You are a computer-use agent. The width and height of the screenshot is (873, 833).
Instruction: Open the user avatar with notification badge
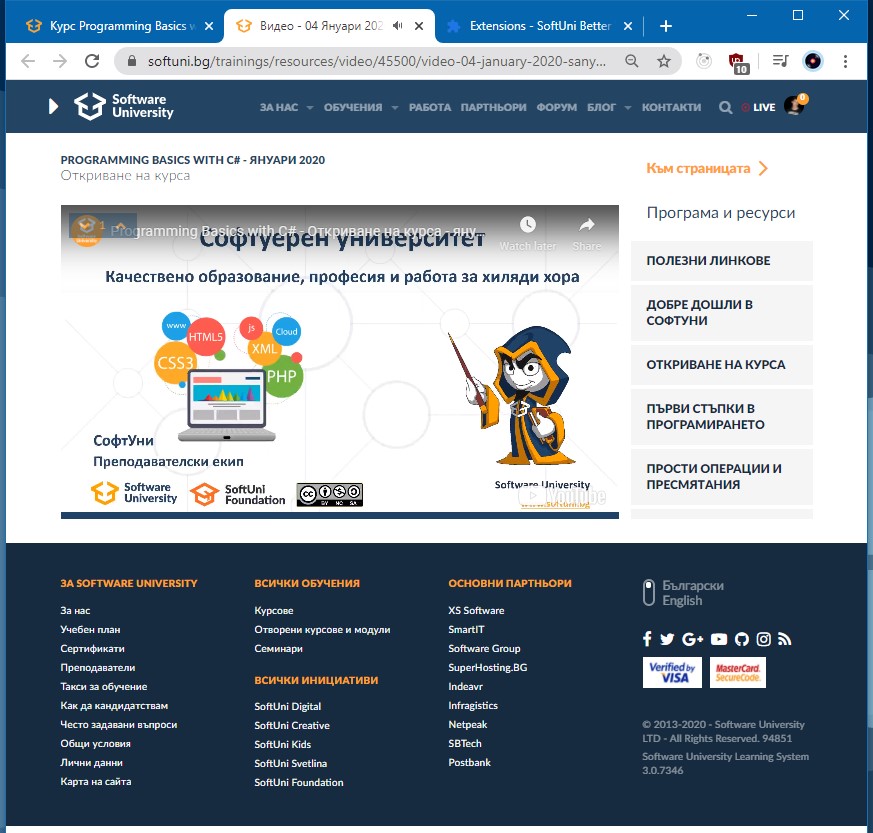click(794, 105)
